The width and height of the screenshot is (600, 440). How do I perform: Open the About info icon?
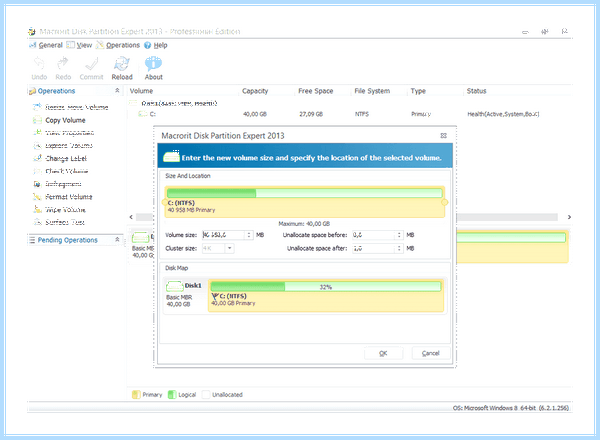coord(153,64)
